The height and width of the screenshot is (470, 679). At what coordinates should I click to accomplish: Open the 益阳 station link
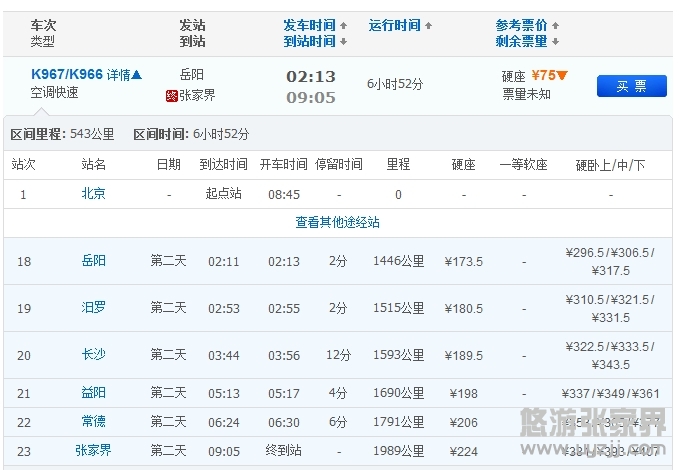pyautogui.click(x=93, y=393)
